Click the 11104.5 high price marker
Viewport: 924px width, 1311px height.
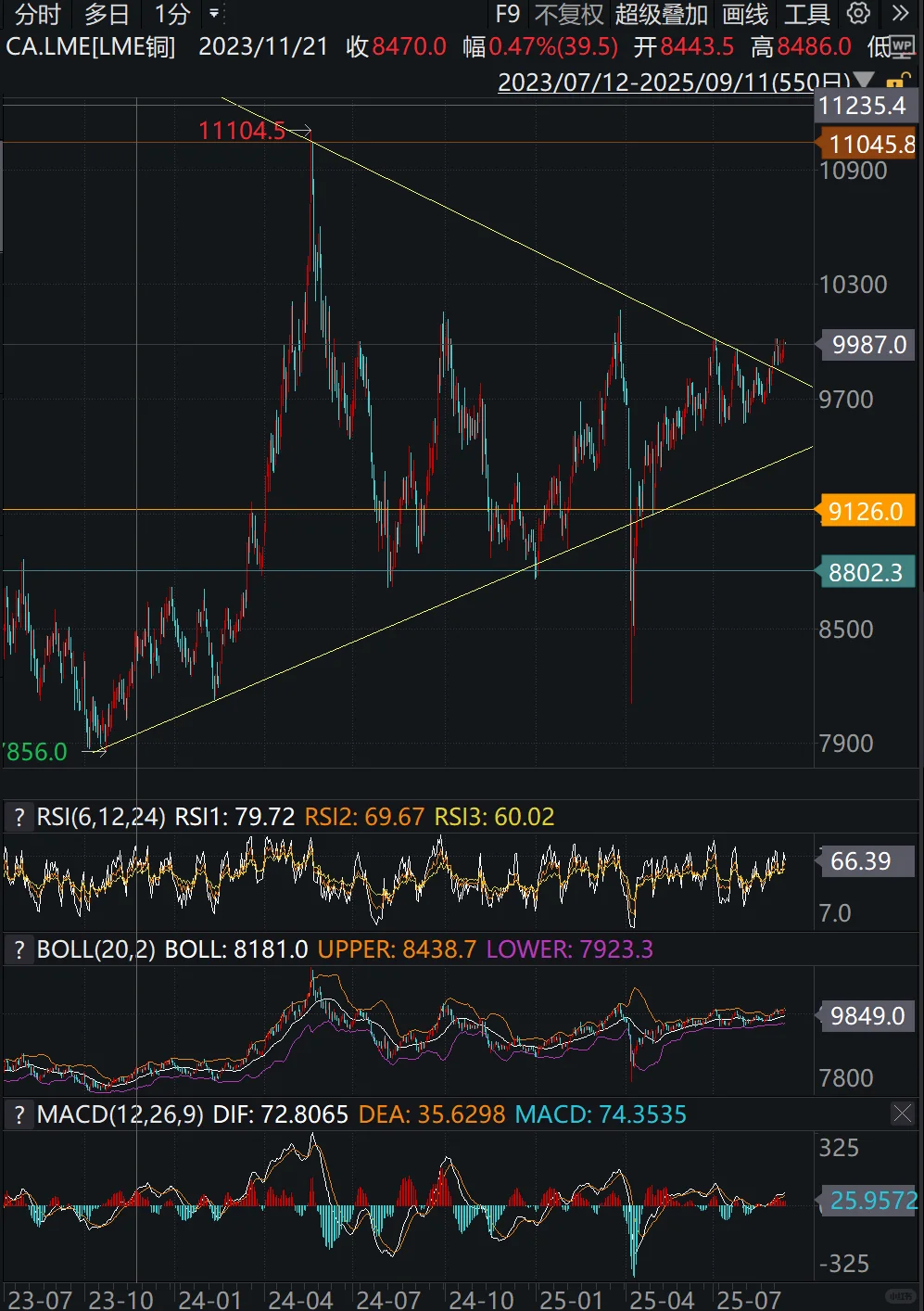tap(242, 131)
